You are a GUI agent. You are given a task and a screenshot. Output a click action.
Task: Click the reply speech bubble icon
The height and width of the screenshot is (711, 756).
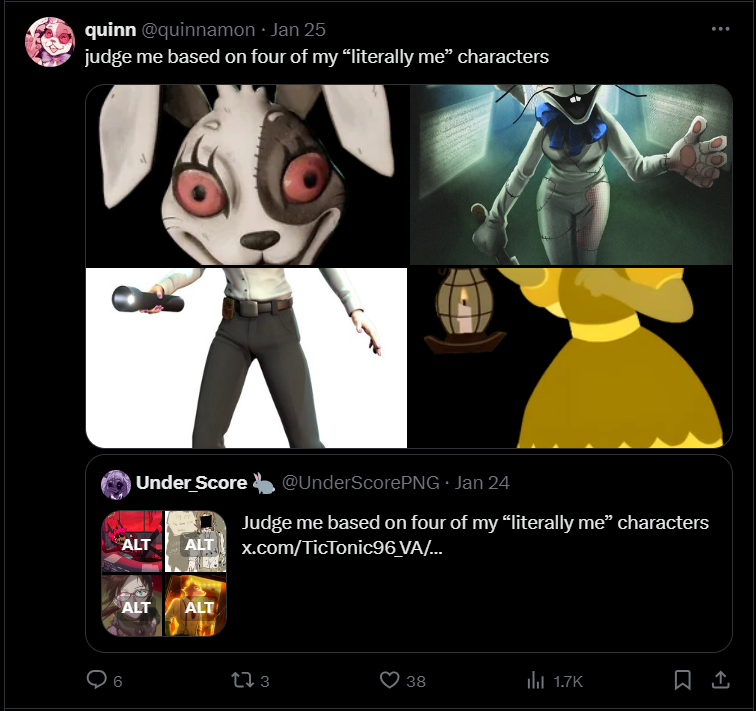97,680
